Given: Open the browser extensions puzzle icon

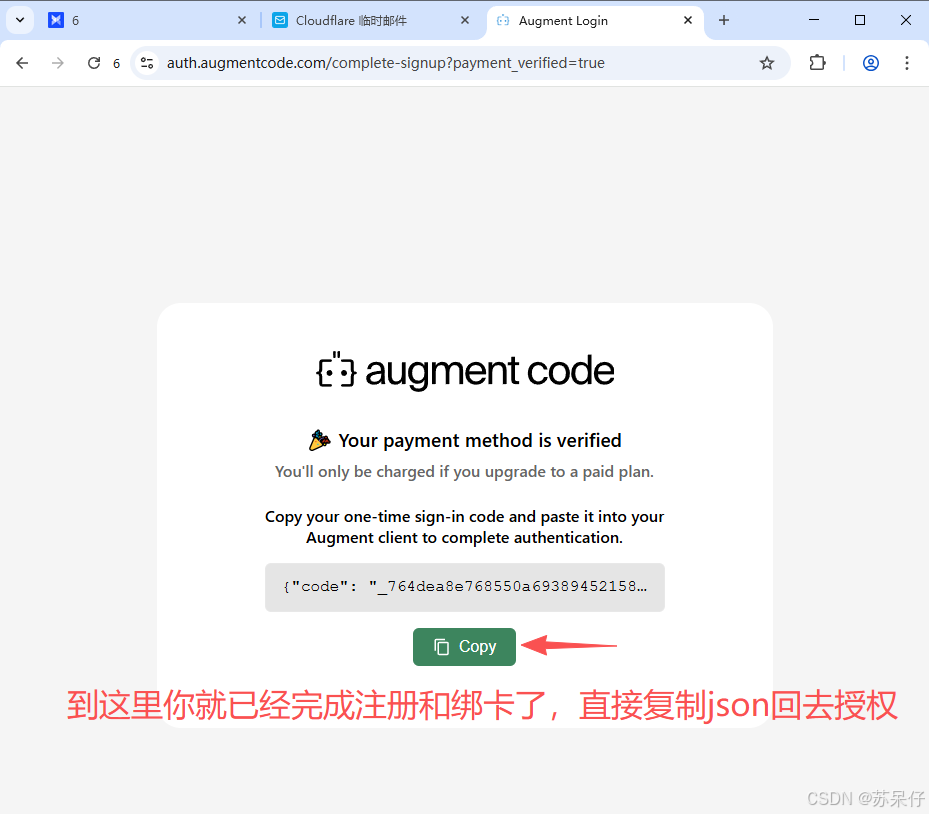Looking at the screenshot, I should tap(817, 63).
